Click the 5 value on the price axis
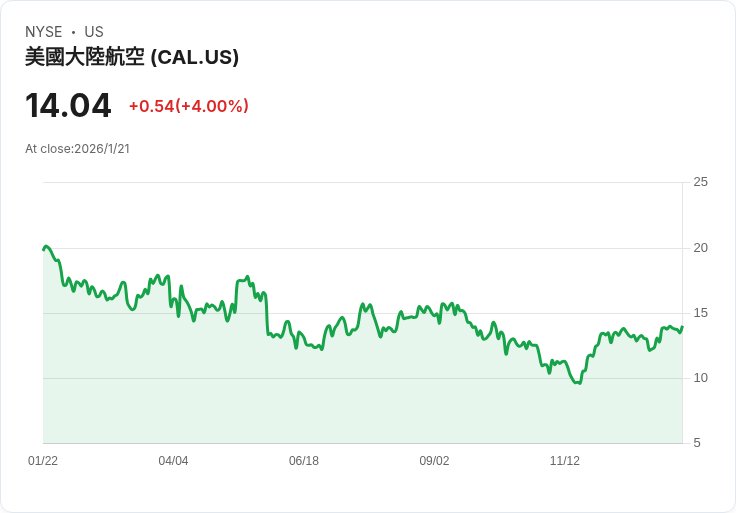Screen dimensions: 736x513 coord(697,443)
